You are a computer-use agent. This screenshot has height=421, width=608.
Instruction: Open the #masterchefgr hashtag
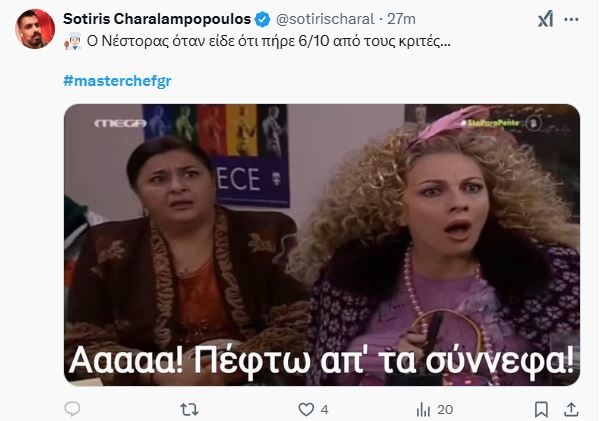coord(117,81)
